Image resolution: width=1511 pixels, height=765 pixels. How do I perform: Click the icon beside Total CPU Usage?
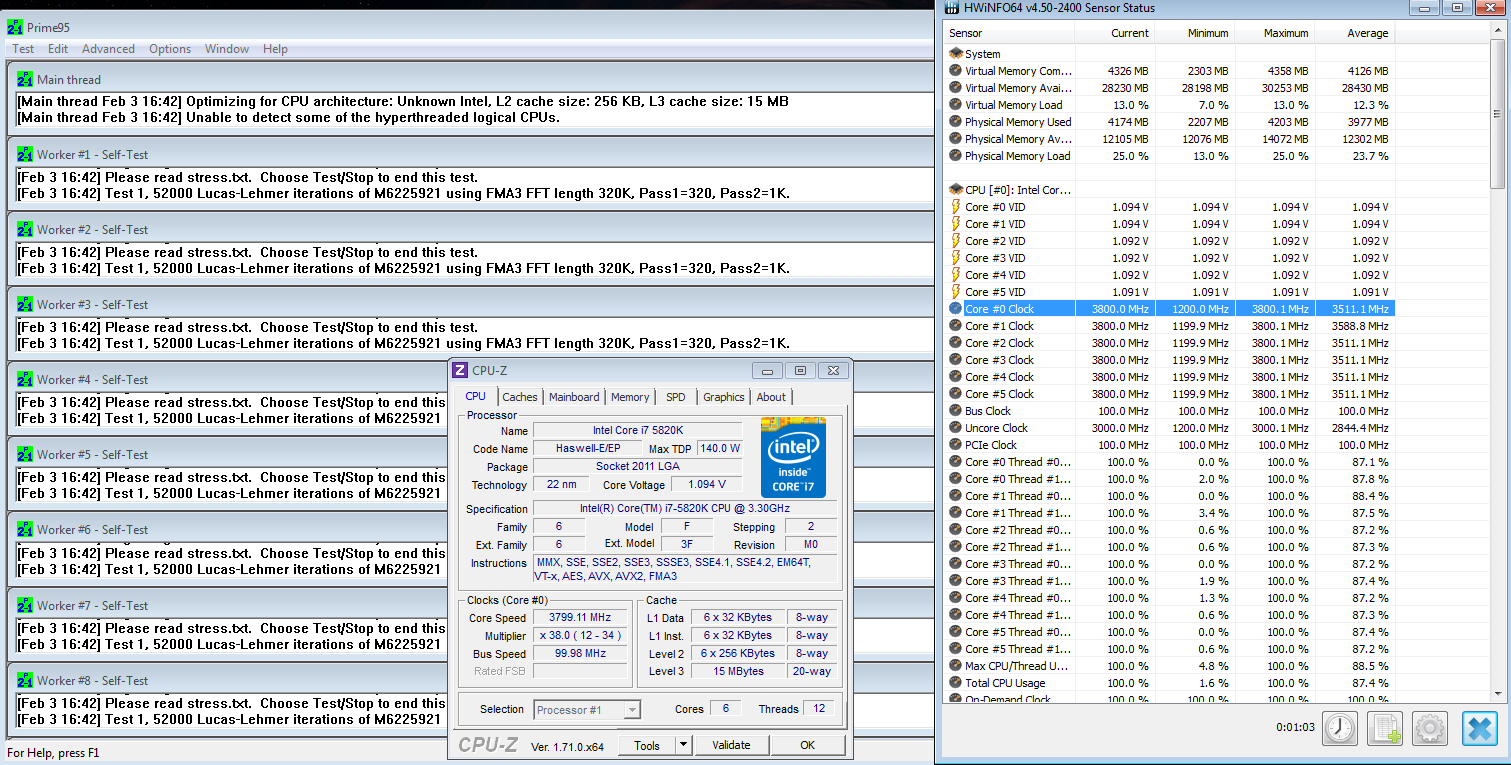tap(955, 683)
